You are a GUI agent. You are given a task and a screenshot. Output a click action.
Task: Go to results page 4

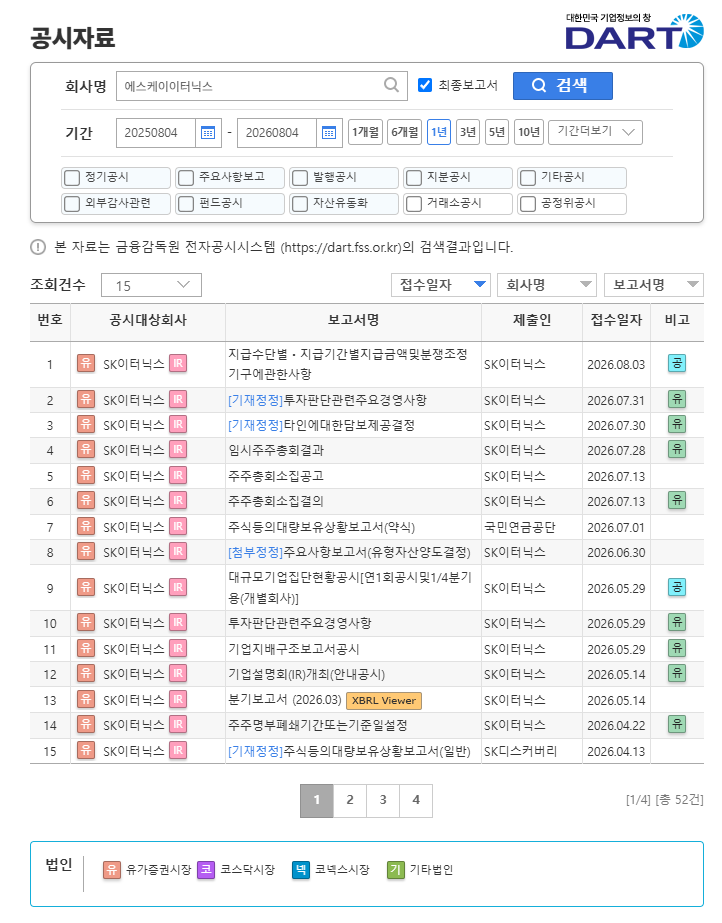click(x=416, y=800)
